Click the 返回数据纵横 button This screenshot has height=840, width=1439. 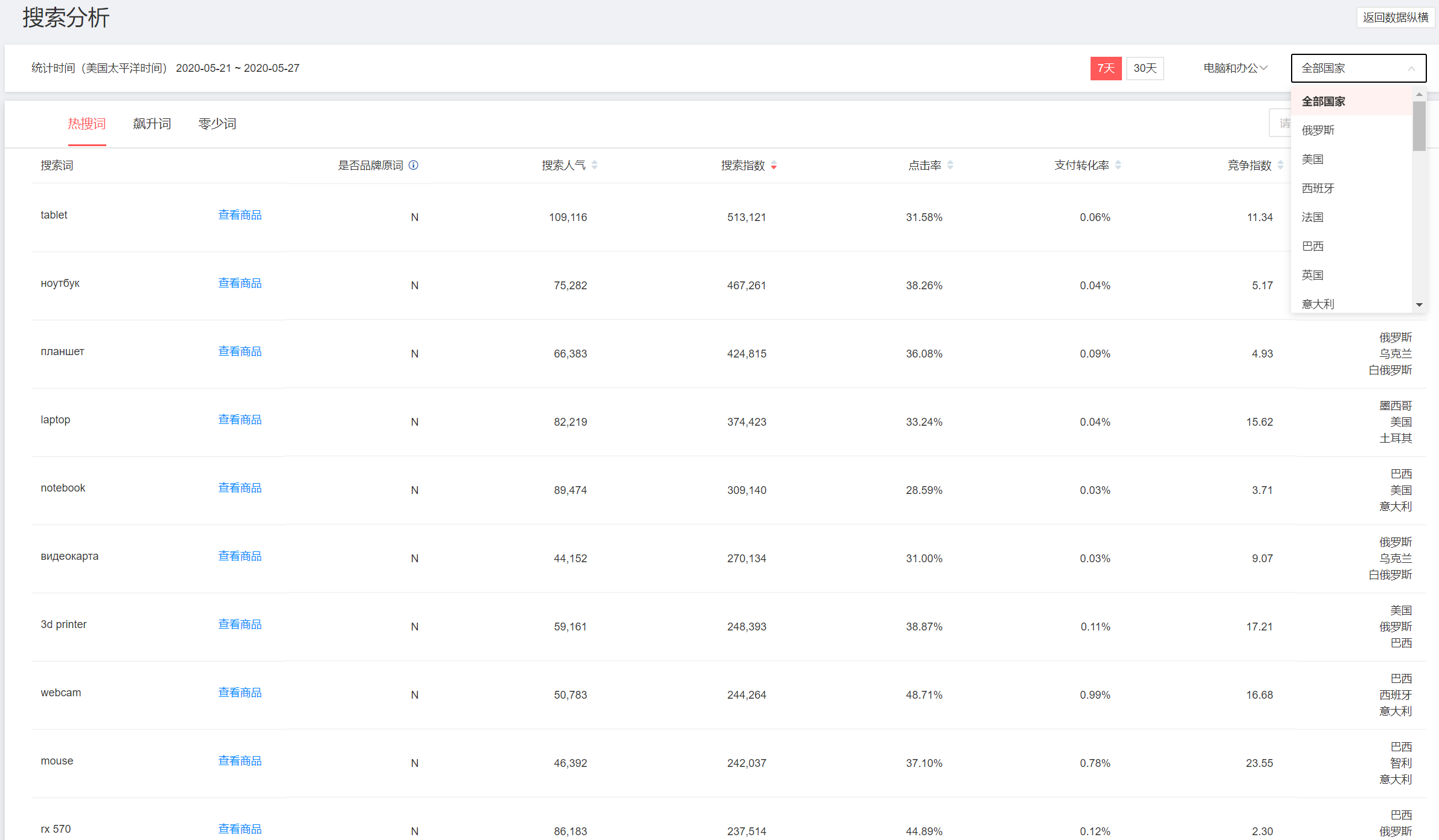pyautogui.click(x=1396, y=18)
